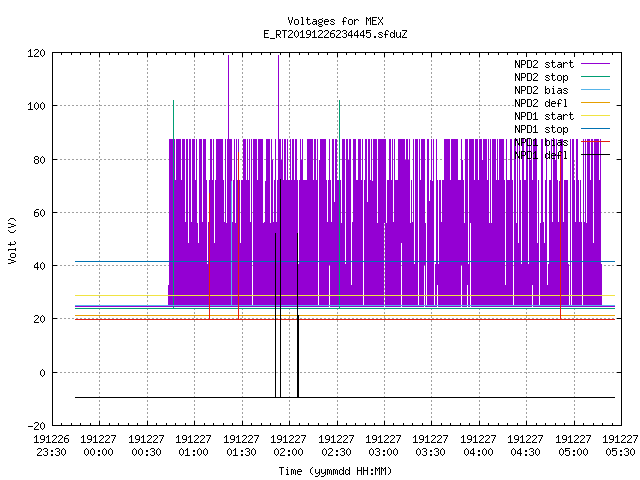Screen dimensions: 640x480
Task: Click the Y-axis tick label 80
Action: coord(39,160)
